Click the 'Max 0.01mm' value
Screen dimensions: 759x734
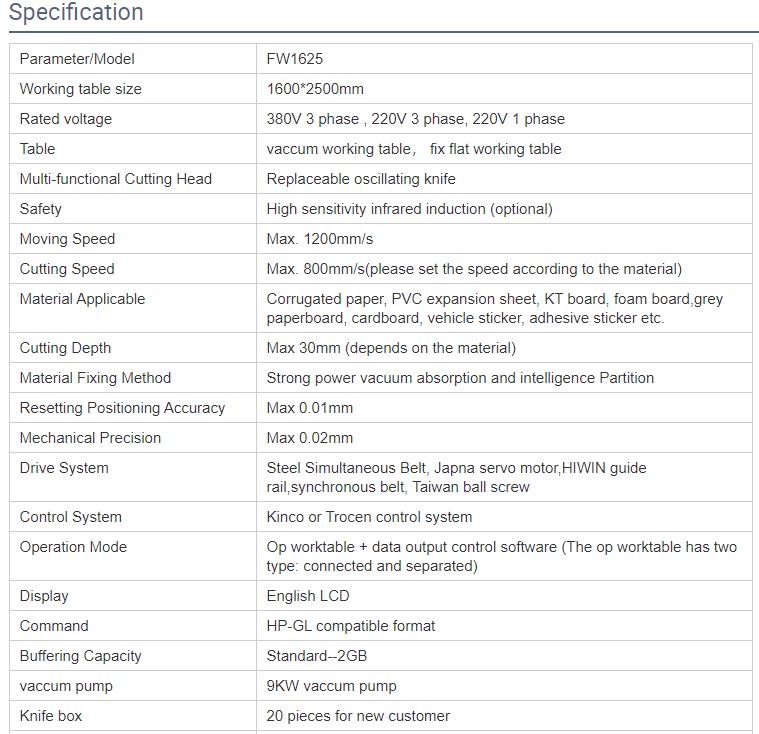tap(310, 408)
